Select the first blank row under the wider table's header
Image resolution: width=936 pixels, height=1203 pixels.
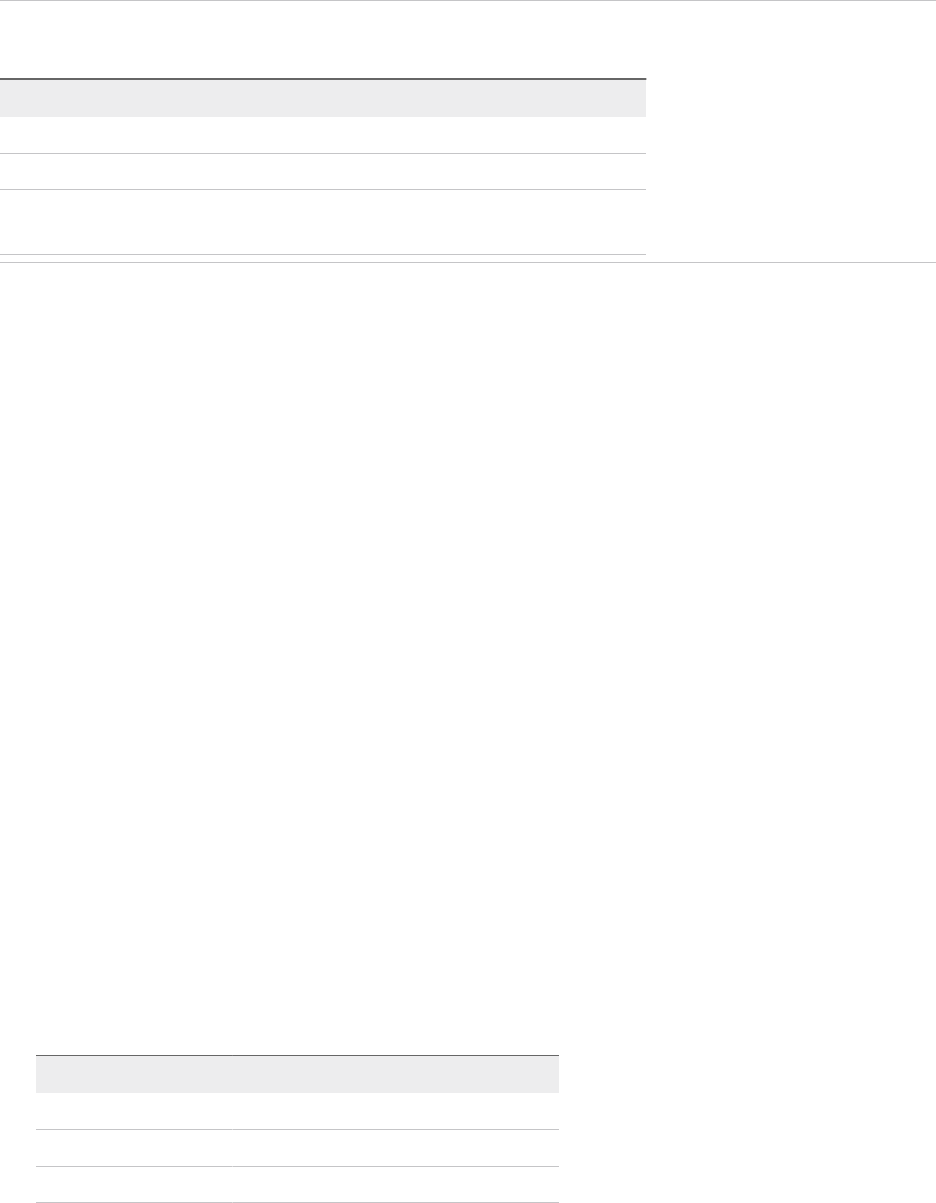tap(323, 135)
